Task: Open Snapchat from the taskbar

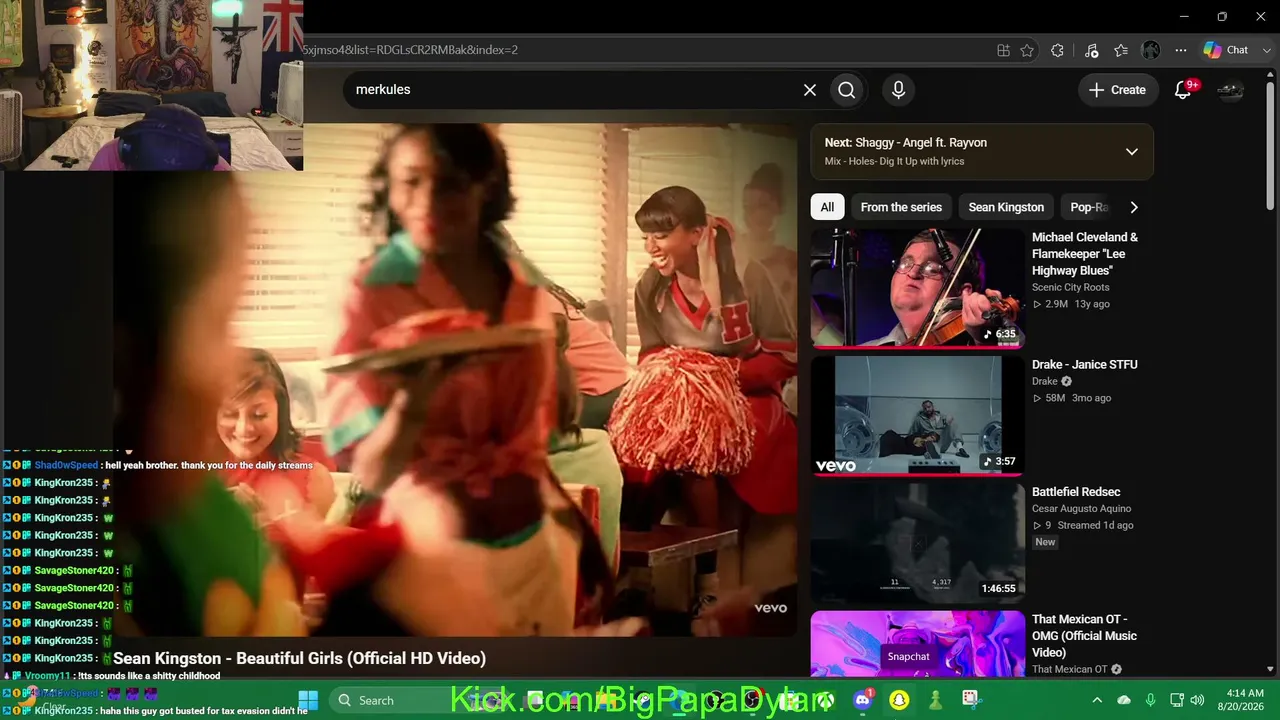Action: tap(899, 700)
